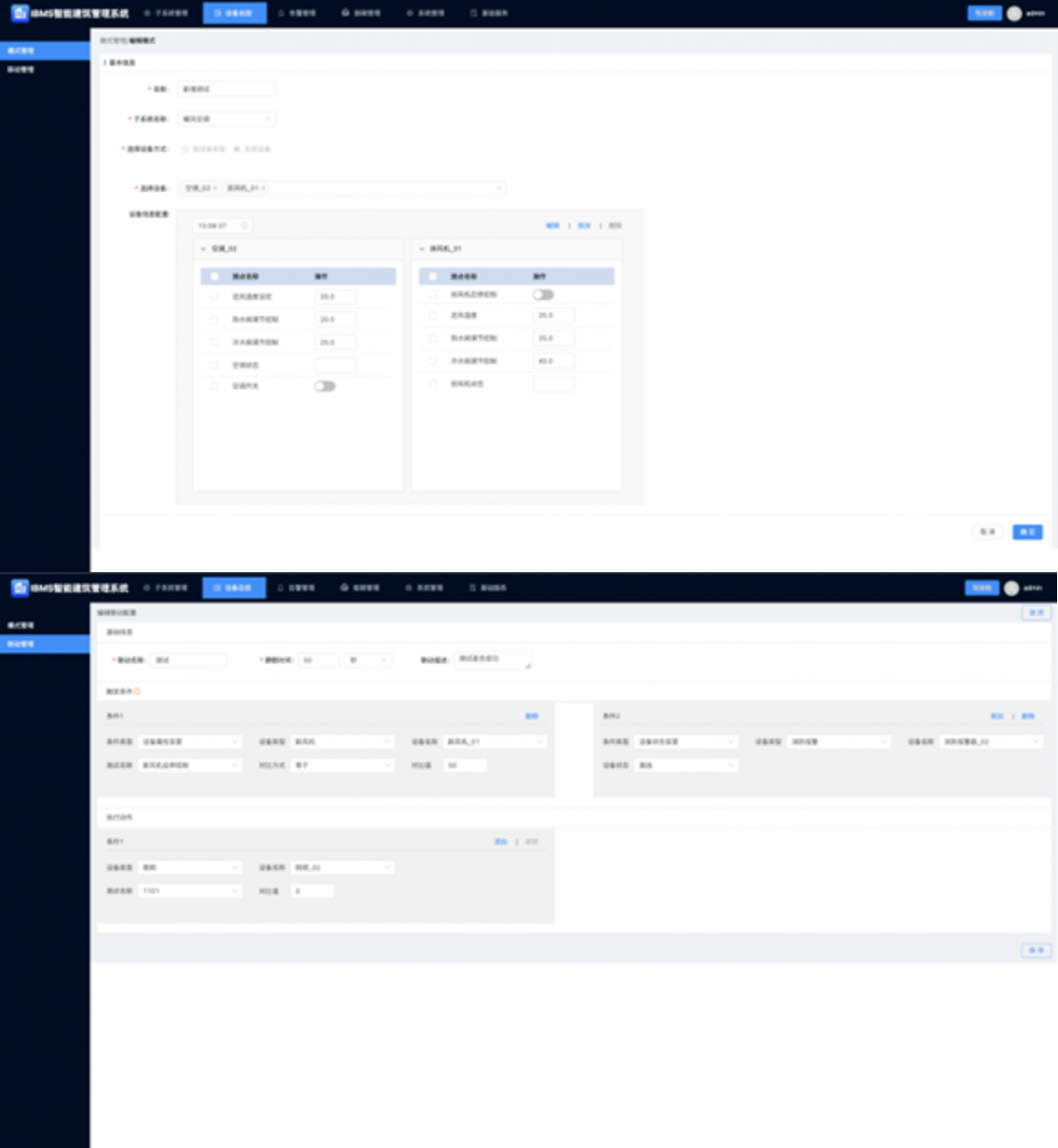The height and width of the screenshot is (1148, 1058).
Task: Toggle the switch in the 新风机_01 table's first row
Action: 543,294
